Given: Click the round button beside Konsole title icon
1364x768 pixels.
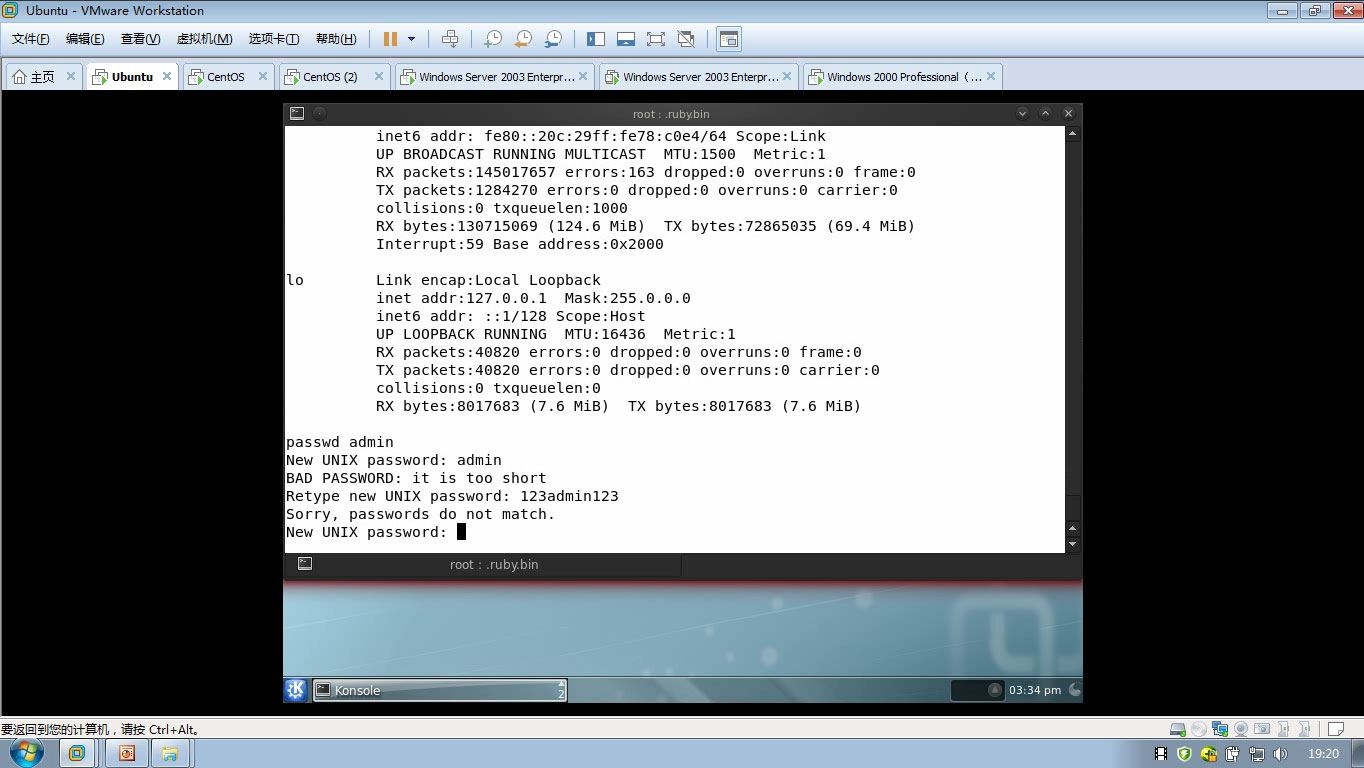Looking at the screenshot, I should point(320,114).
